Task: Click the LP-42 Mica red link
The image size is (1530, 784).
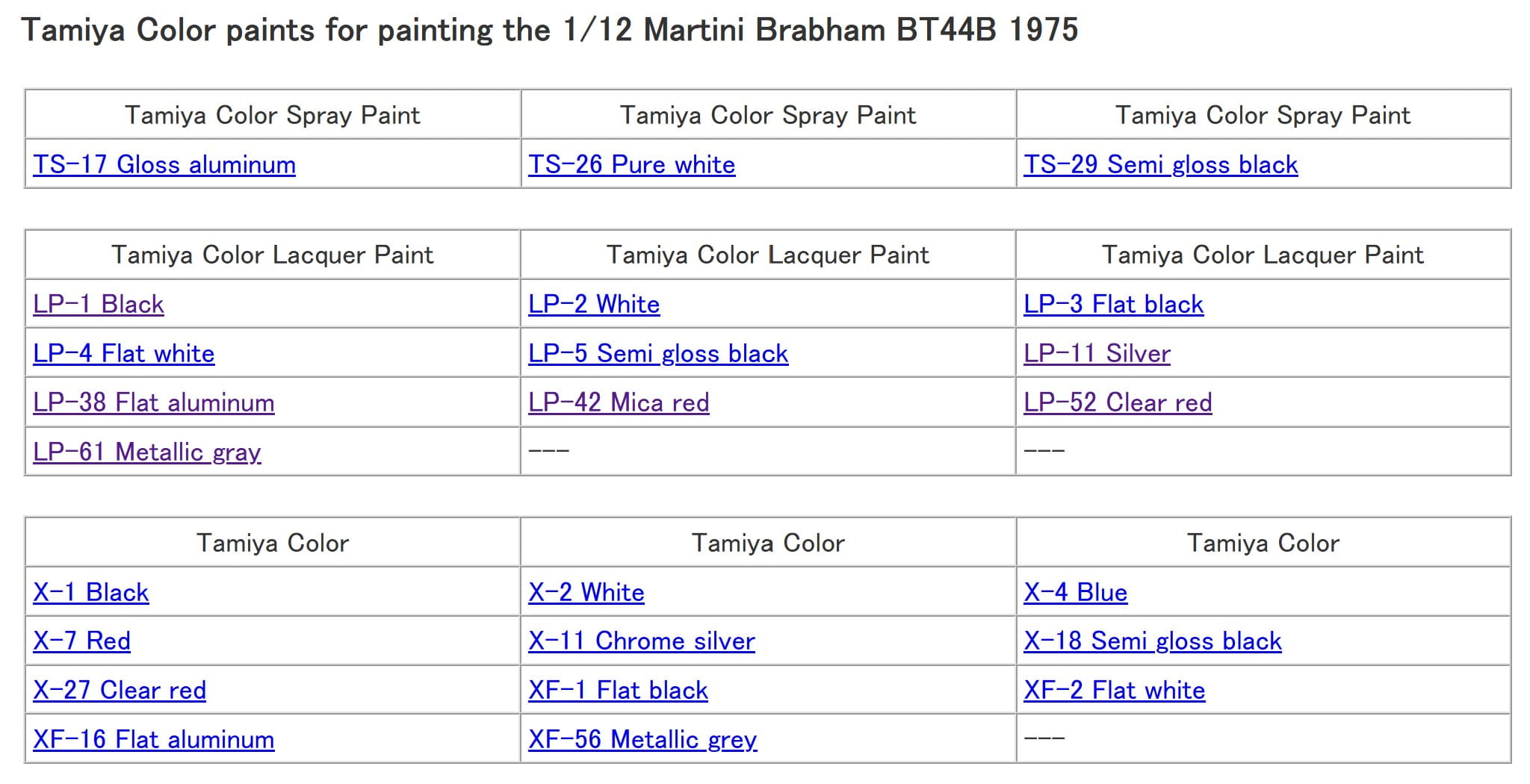Action: coord(619,402)
